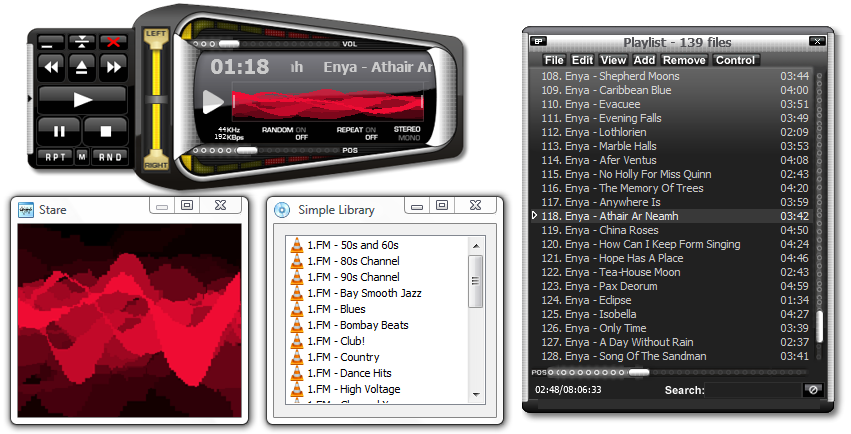Image resolution: width=851 pixels, height=434 pixels.
Task: Stop playback with the square button
Action: [x=106, y=131]
